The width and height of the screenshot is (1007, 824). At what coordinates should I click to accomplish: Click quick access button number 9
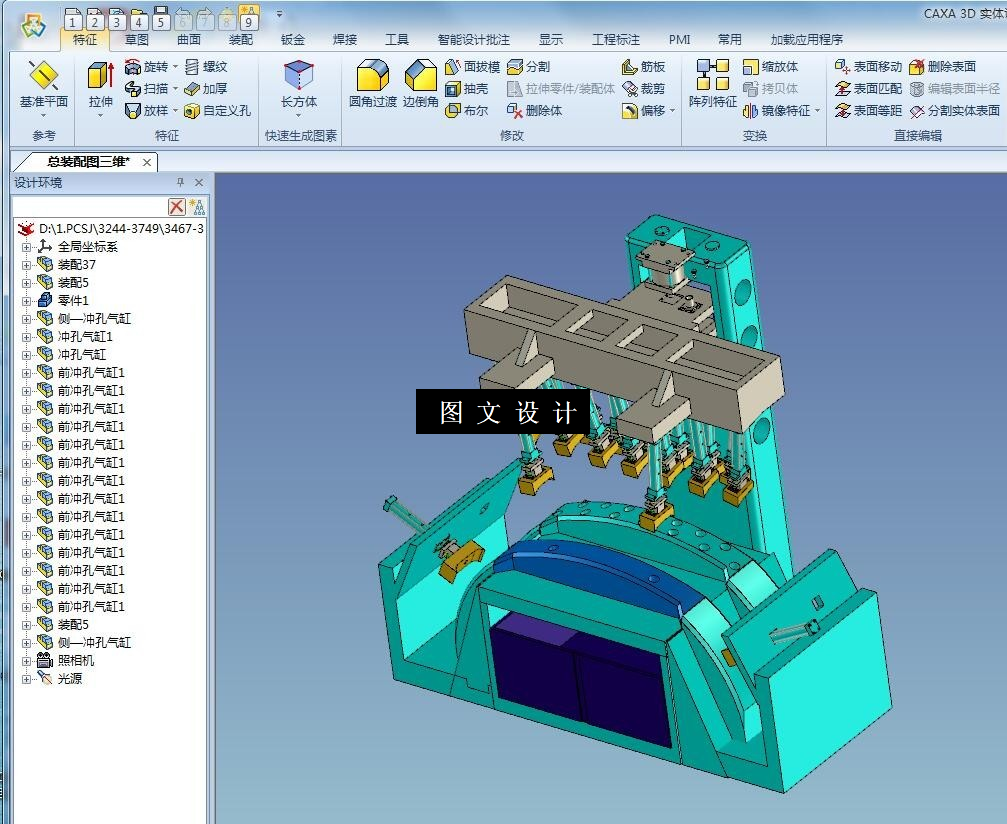248,19
